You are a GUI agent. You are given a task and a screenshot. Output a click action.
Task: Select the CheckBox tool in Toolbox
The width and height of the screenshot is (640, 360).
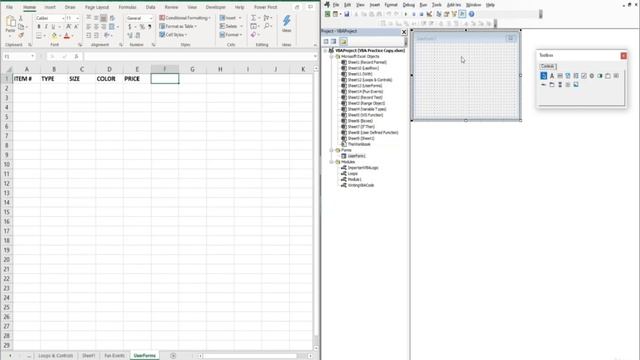[x=584, y=76]
